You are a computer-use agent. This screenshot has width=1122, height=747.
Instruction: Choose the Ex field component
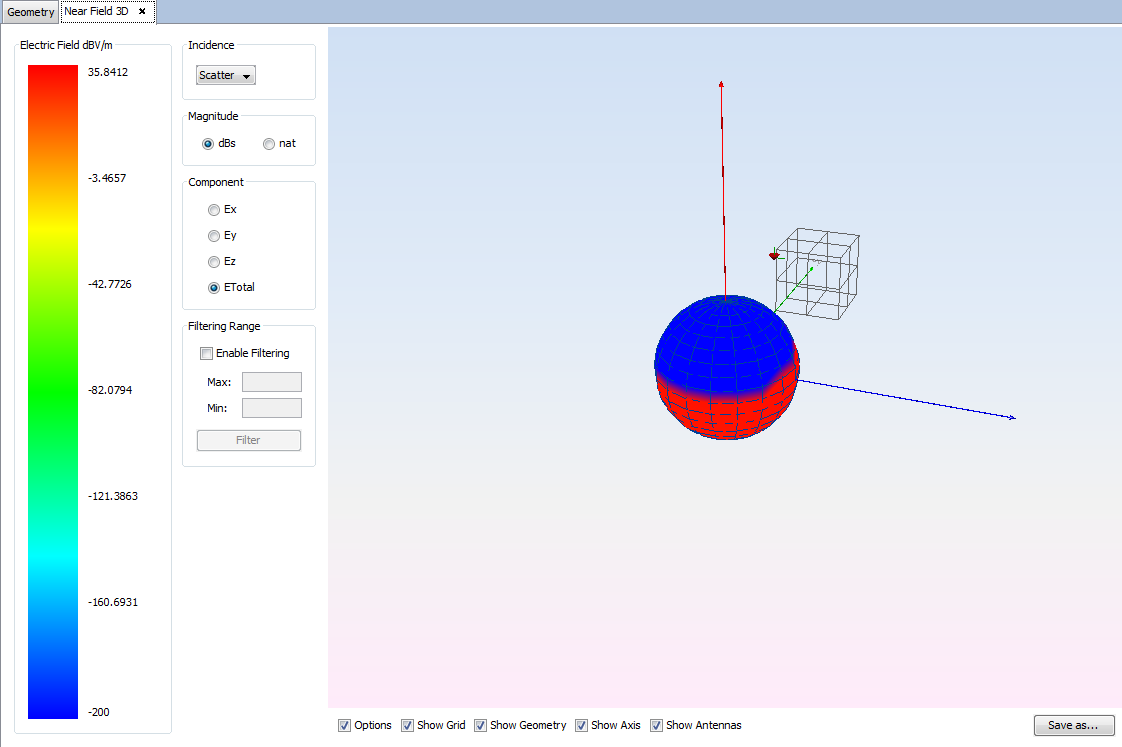tap(214, 210)
